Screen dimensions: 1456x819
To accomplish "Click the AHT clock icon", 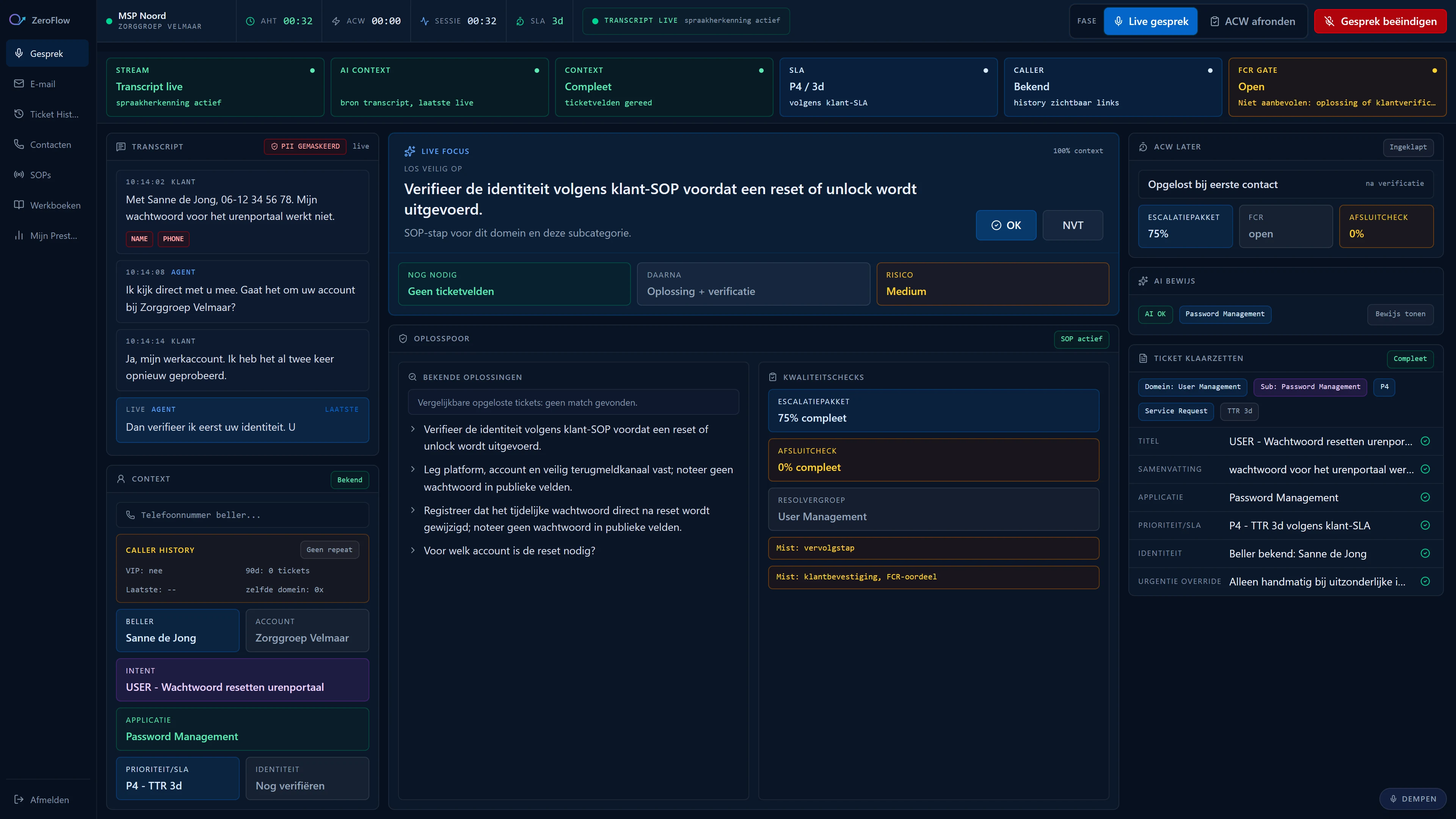I will 250,21.
